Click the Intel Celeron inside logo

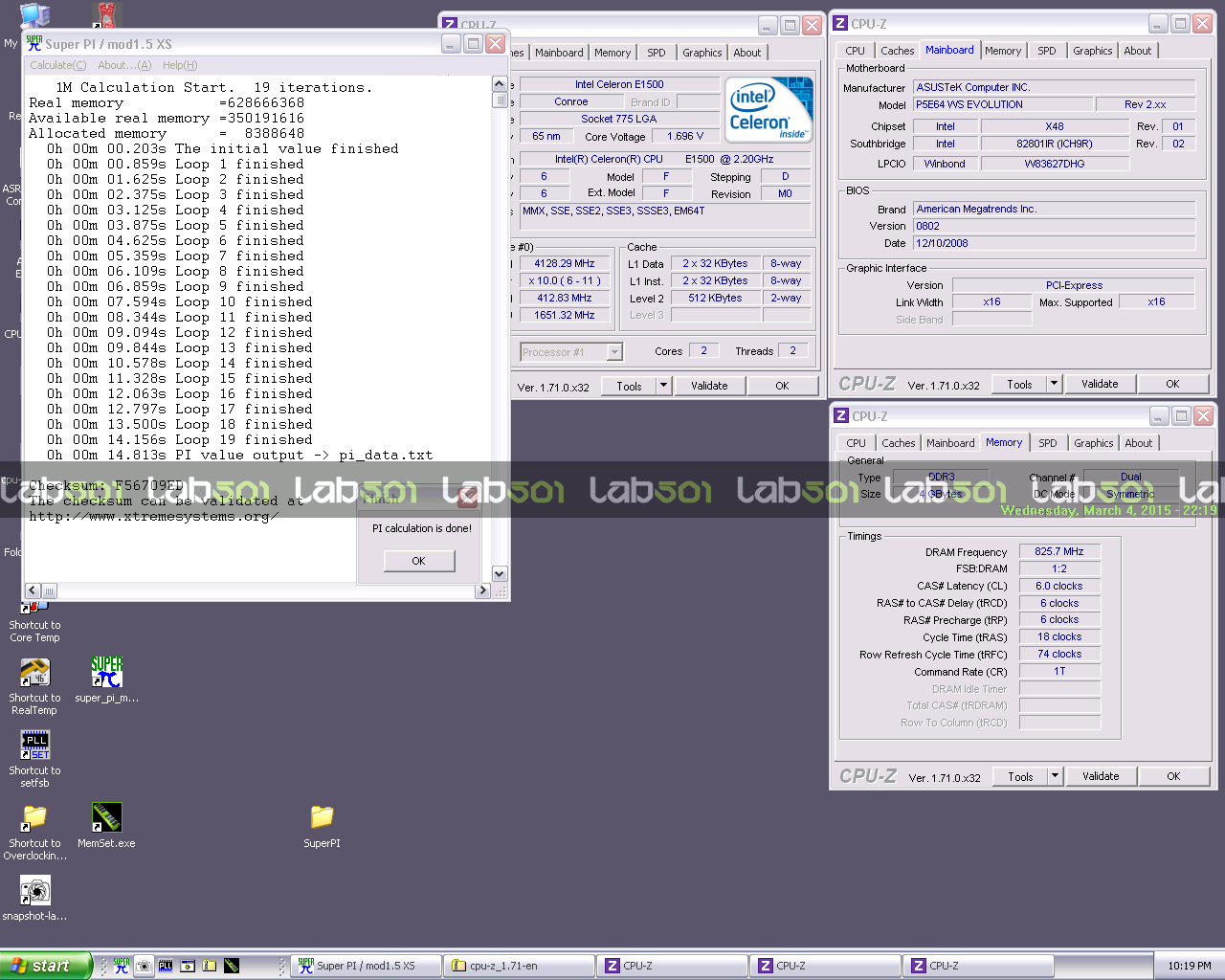click(769, 109)
